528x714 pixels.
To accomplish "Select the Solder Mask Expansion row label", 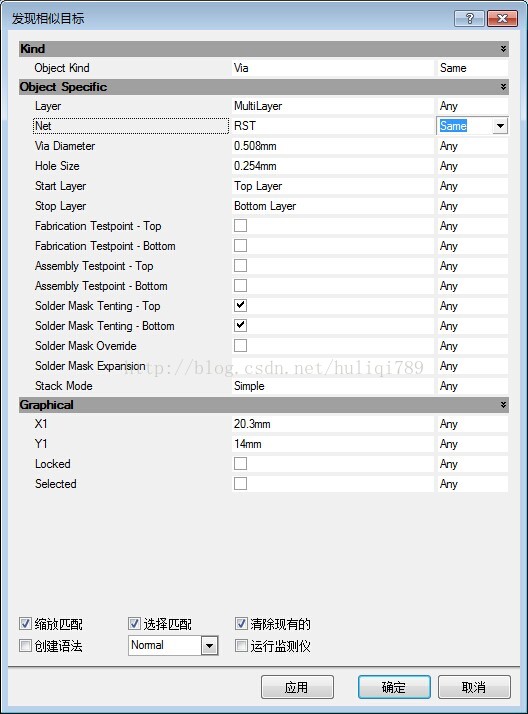I will (90, 366).
